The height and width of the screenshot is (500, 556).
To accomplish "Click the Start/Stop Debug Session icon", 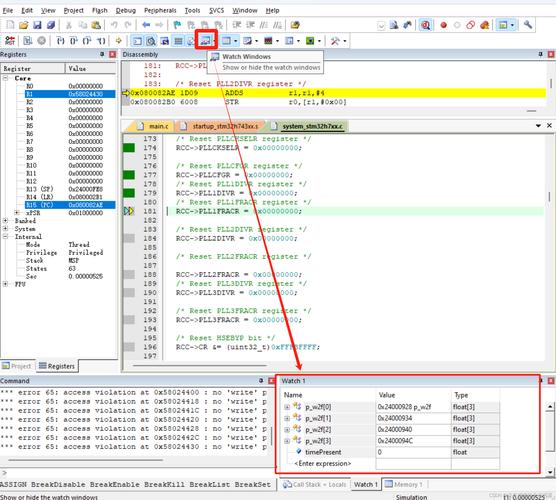I will tap(426, 25).
